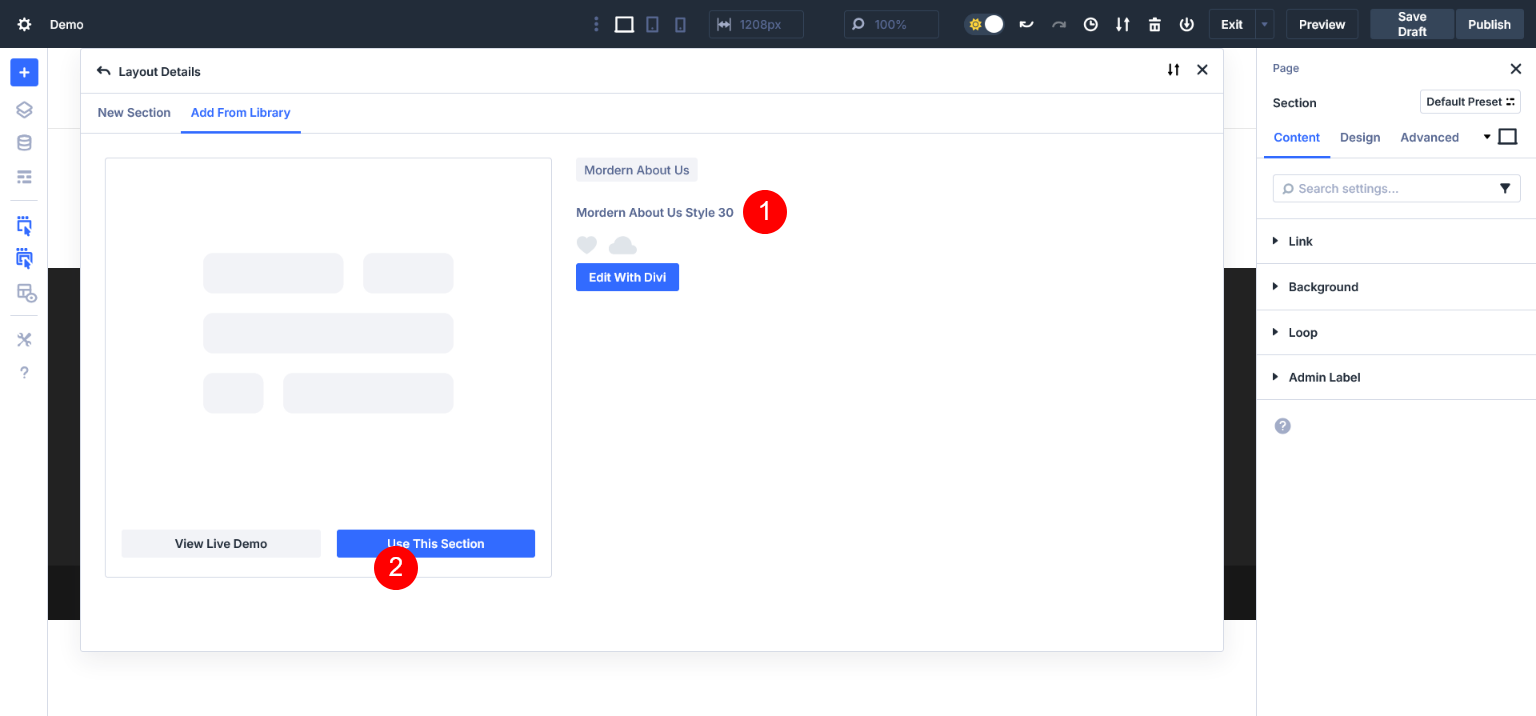The height and width of the screenshot is (716, 1536).
Task: Open the help question mark in sidebar
Action: (x=24, y=372)
